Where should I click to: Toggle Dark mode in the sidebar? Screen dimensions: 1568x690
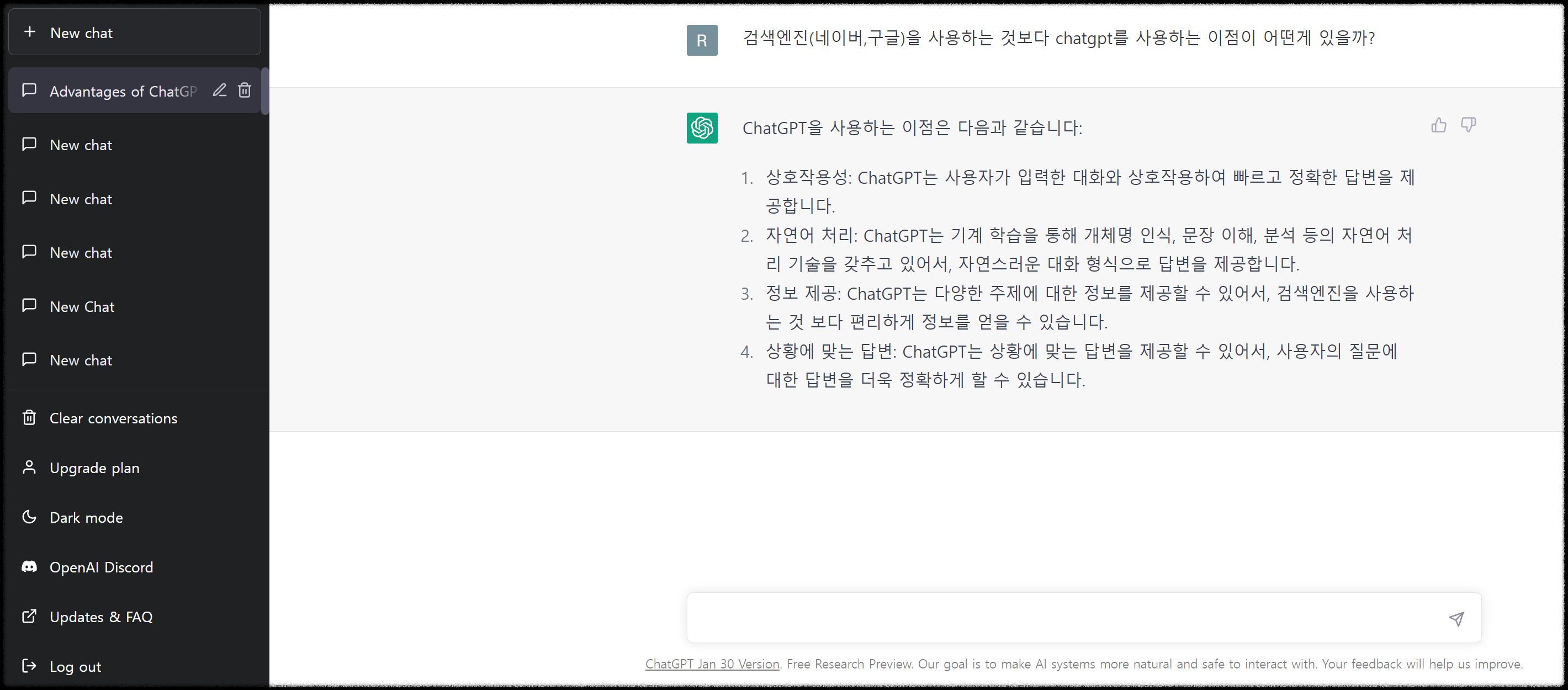[135, 517]
